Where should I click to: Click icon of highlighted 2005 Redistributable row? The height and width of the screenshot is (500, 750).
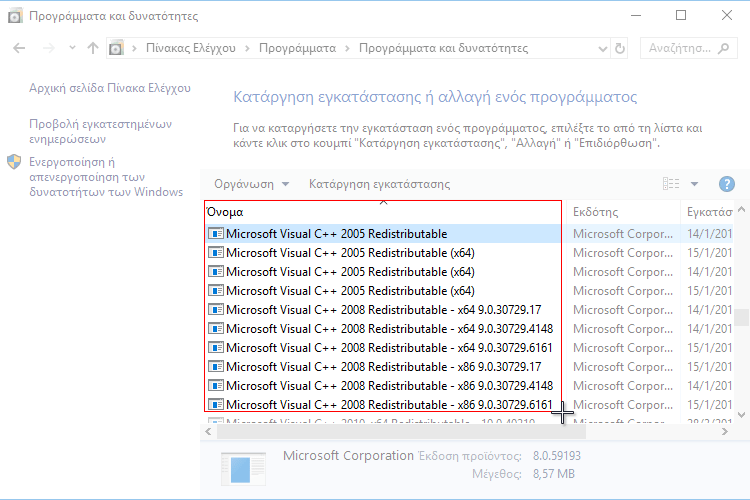216,234
